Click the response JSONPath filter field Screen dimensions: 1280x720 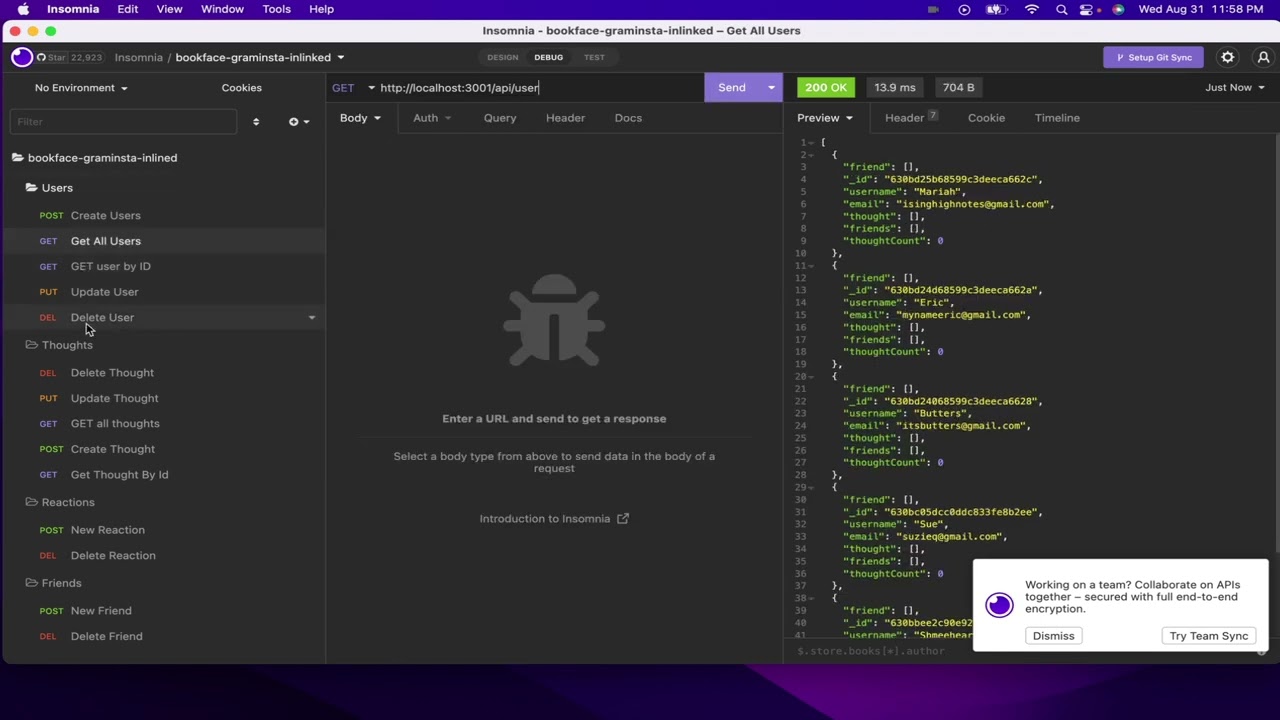coord(1020,652)
